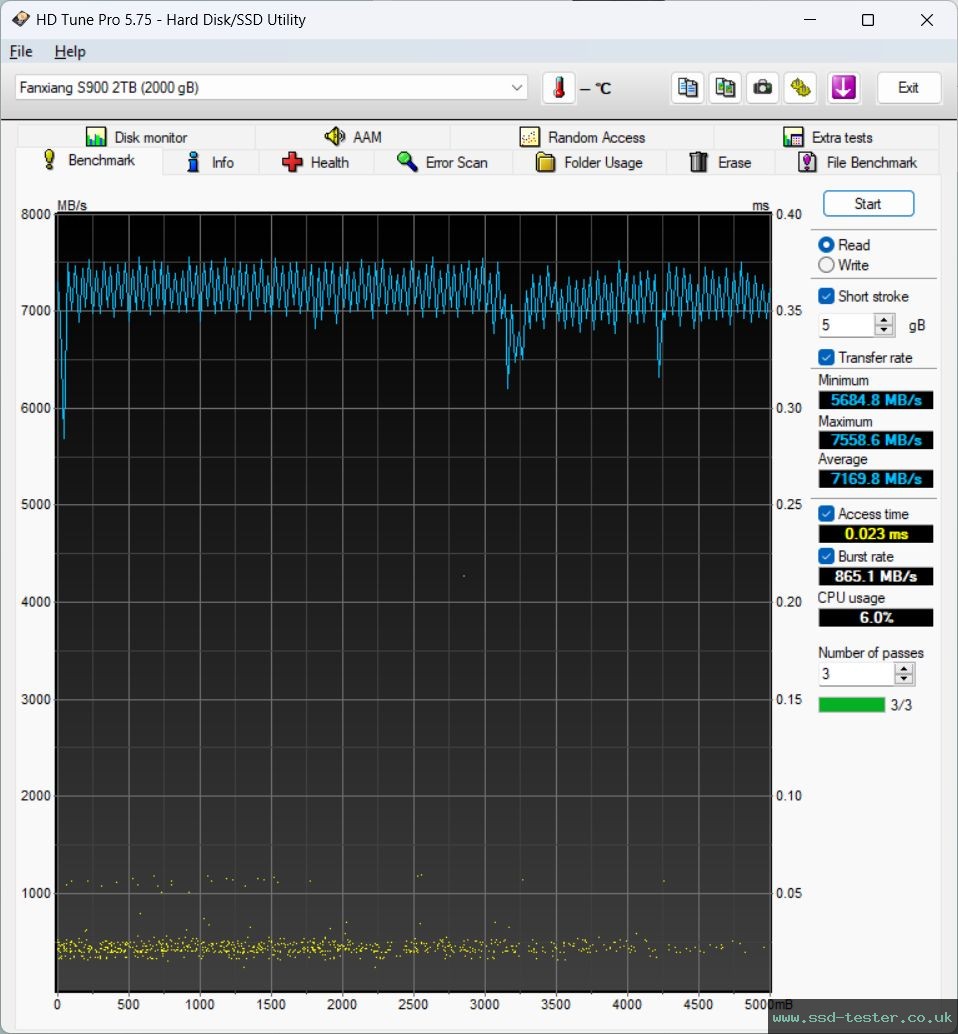Toggle the Burst rate checkbox
Image resolution: width=958 pixels, height=1034 pixels.
pyautogui.click(x=826, y=557)
